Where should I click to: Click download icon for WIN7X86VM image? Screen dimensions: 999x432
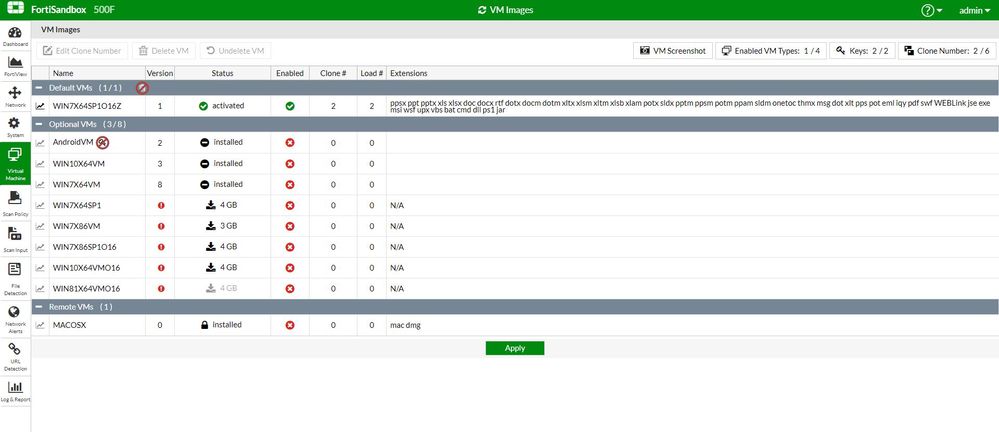click(211, 226)
